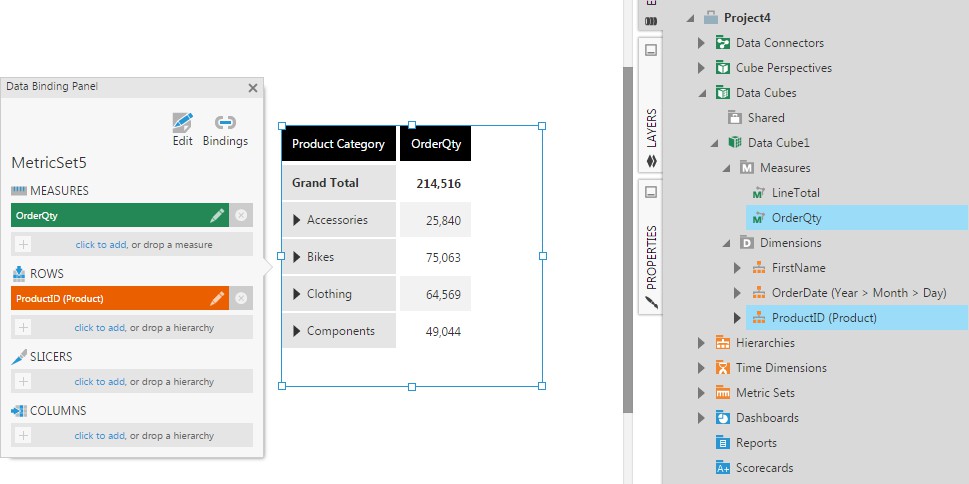The width and height of the screenshot is (969, 484).
Task: Collapse the Data Cubes folder
Action: pos(702,93)
